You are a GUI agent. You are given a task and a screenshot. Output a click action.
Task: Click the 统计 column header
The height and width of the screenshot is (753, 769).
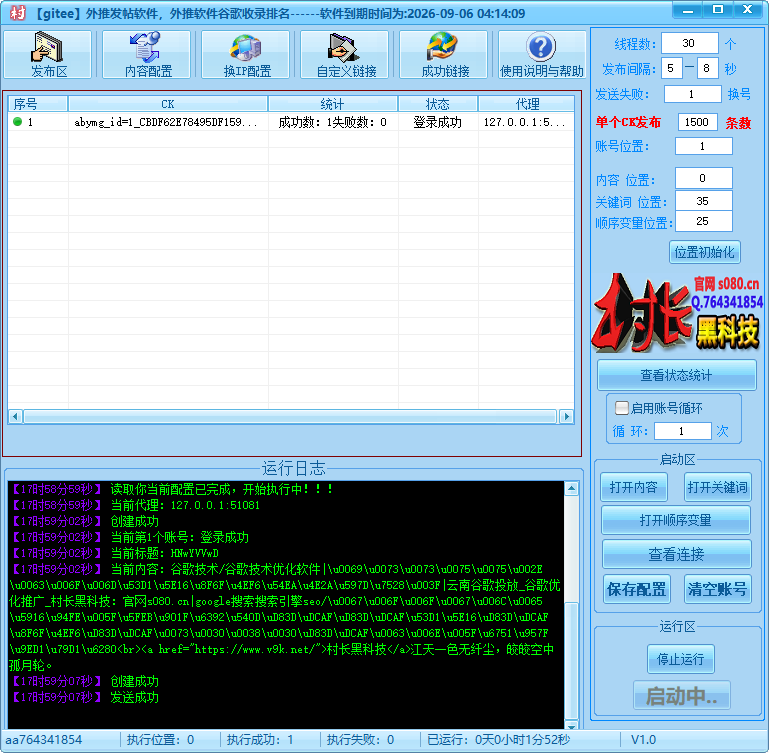click(x=333, y=104)
